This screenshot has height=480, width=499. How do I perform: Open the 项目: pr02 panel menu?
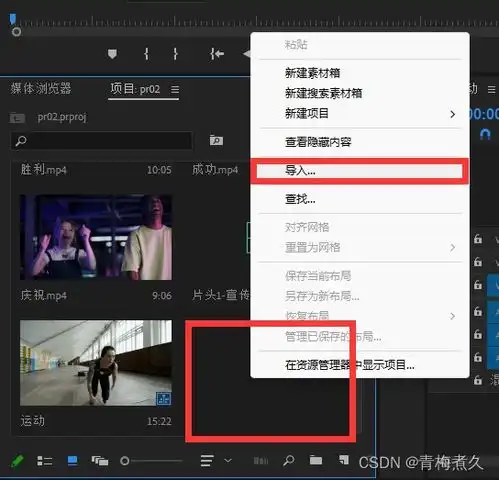tap(175, 90)
